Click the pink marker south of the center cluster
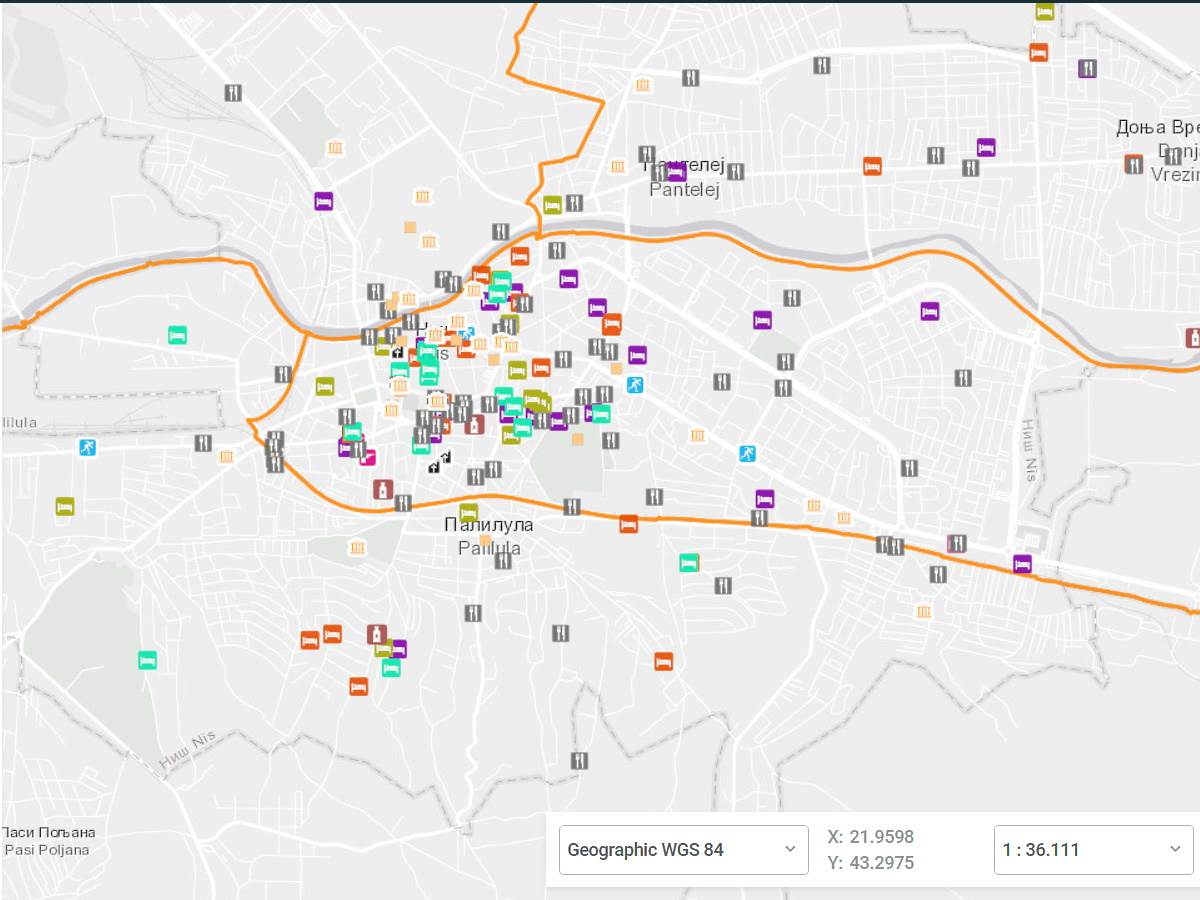The height and width of the screenshot is (900, 1200). pos(369,458)
